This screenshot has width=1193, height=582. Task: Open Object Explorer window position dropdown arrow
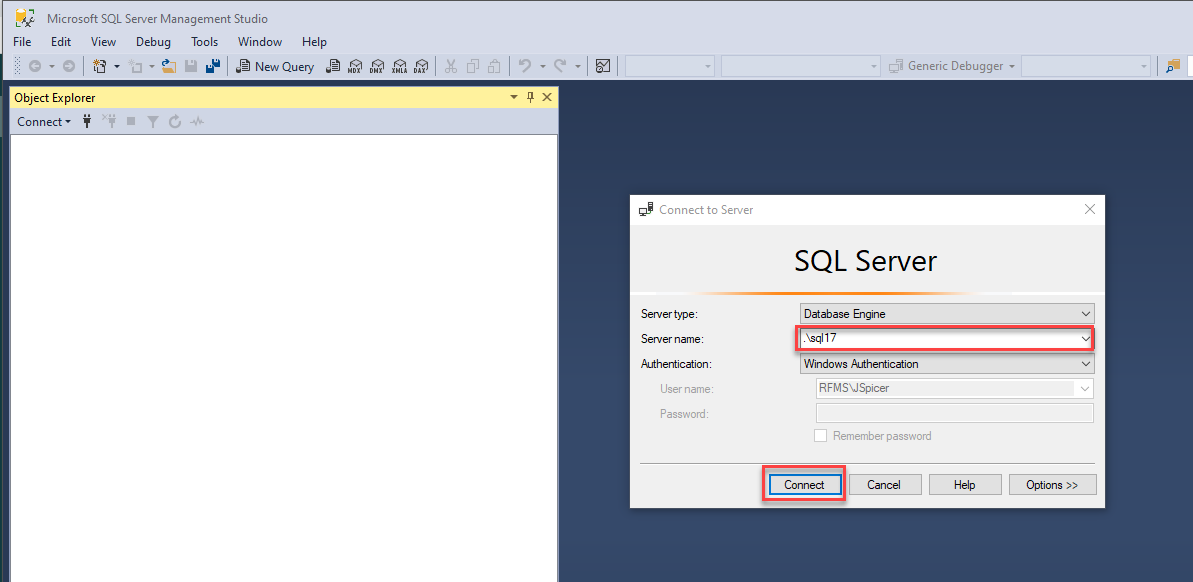coord(514,97)
